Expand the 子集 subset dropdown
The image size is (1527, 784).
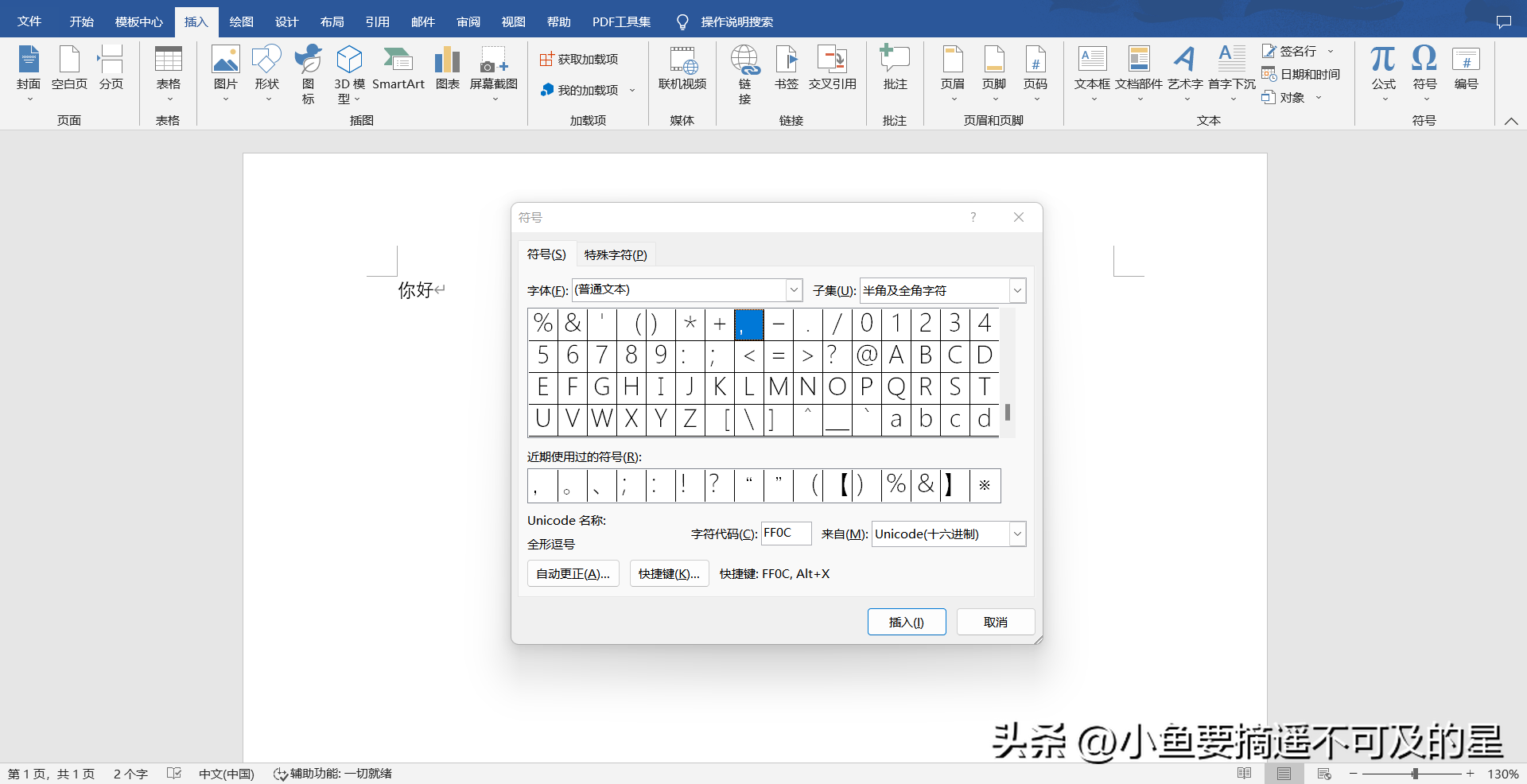click(x=1017, y=291)
